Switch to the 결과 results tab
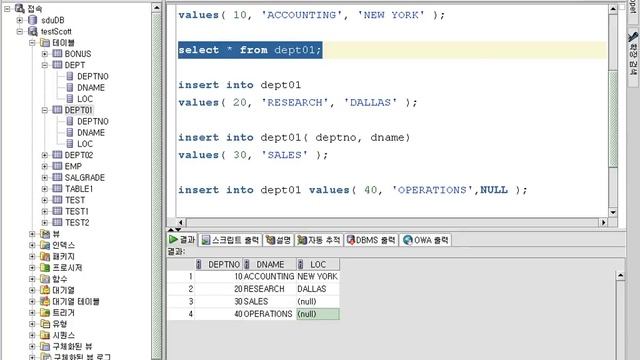 [x=182, y=240]
